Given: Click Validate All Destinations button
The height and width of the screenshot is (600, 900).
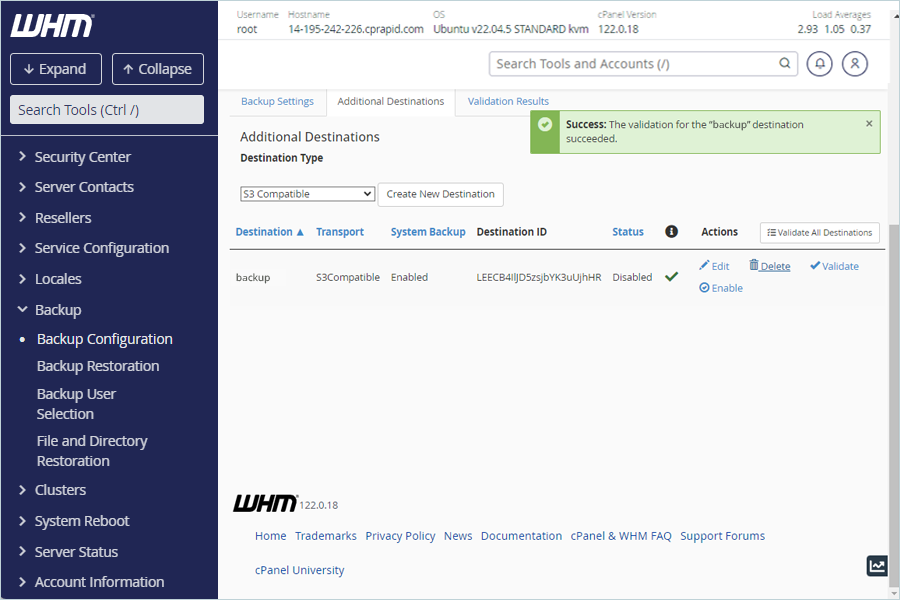Looking at the screenshot, I should tap(820, 233).
